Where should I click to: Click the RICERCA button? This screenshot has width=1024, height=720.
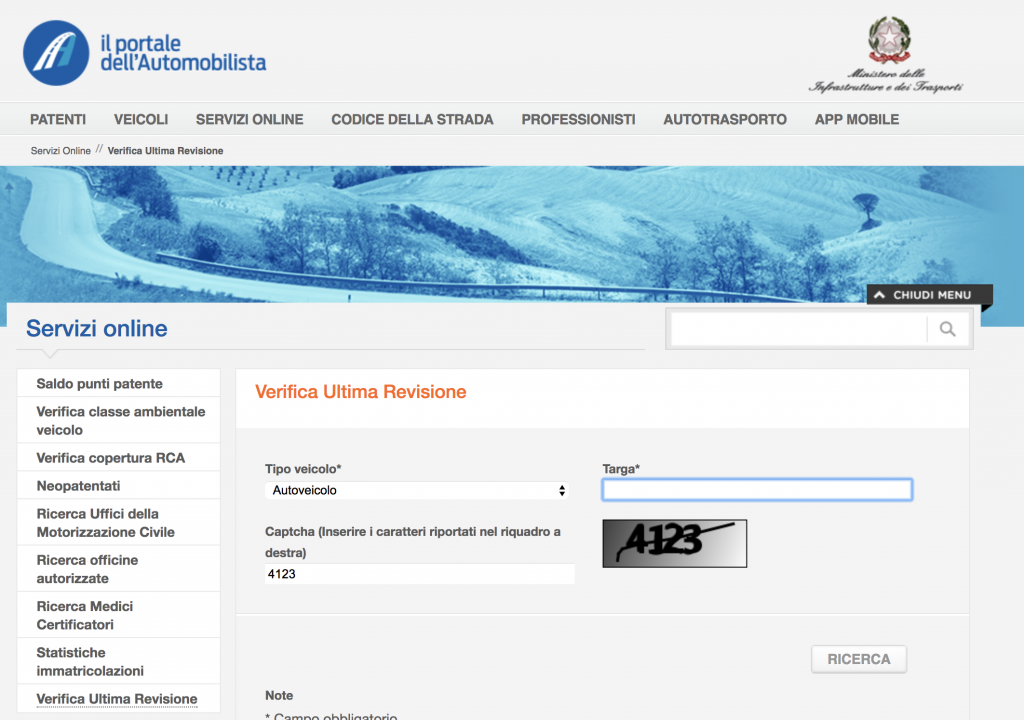pyautogui.click(x=859, y=659)
